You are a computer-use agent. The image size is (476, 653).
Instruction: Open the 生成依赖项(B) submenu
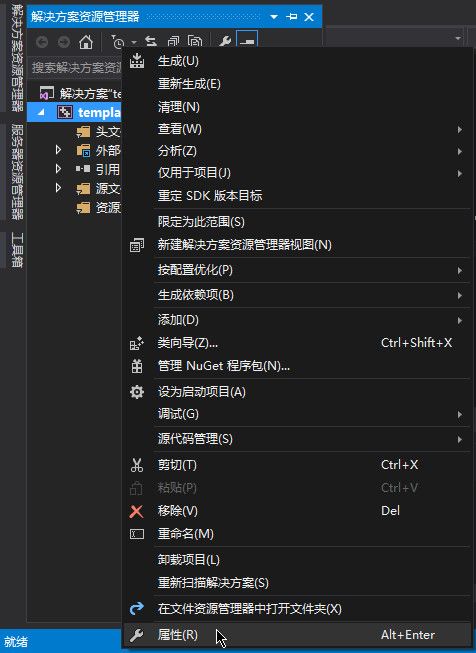298,295
